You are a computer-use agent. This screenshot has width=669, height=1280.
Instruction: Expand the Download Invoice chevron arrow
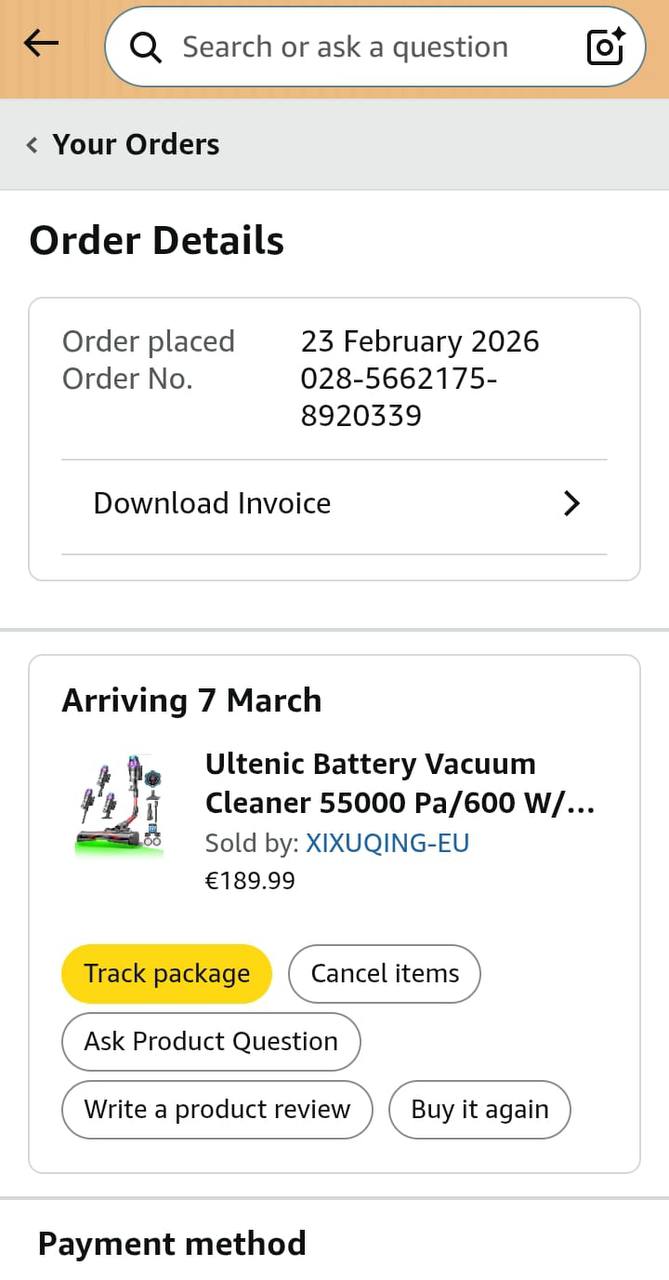[571, 503]
